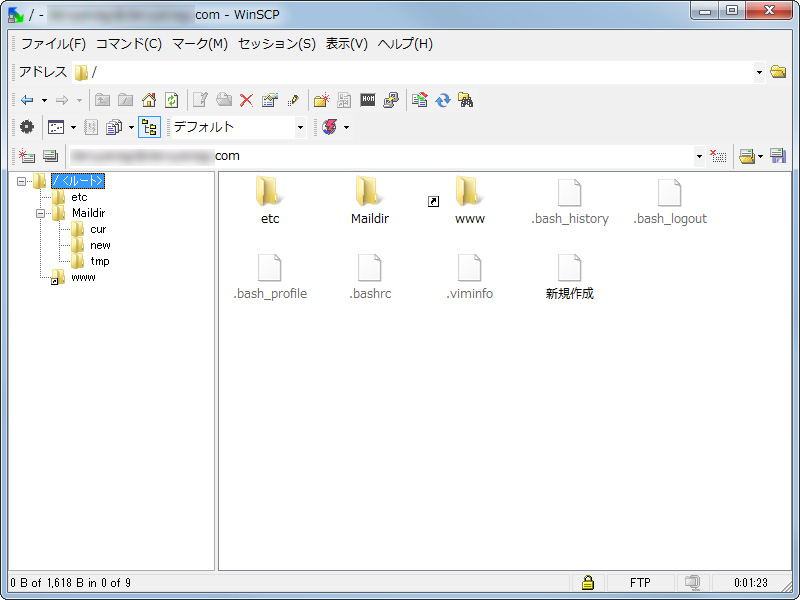Viewport: 800px width, 600px height.
Task: Open the デフォルト transfer preset dropdown
Action: click(x=300, y=128)
